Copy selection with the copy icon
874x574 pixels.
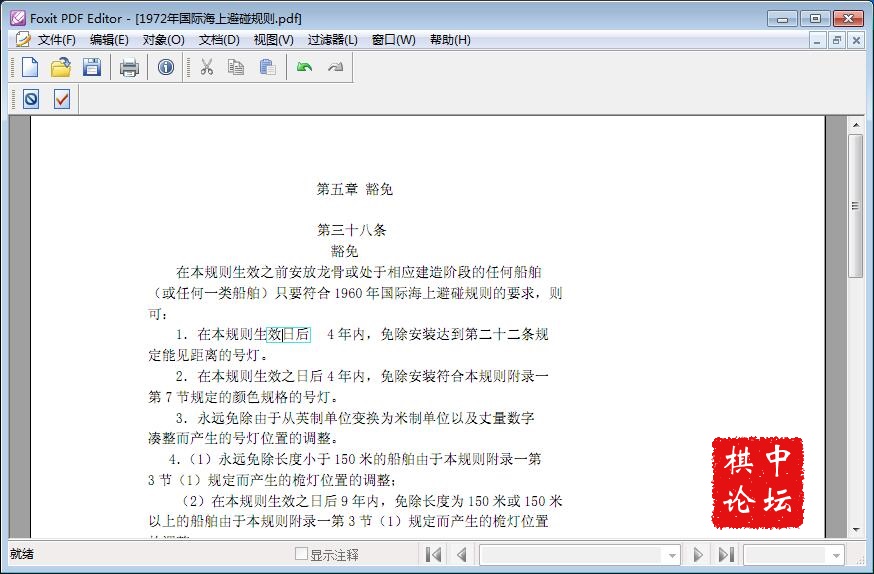coord(236,67)
